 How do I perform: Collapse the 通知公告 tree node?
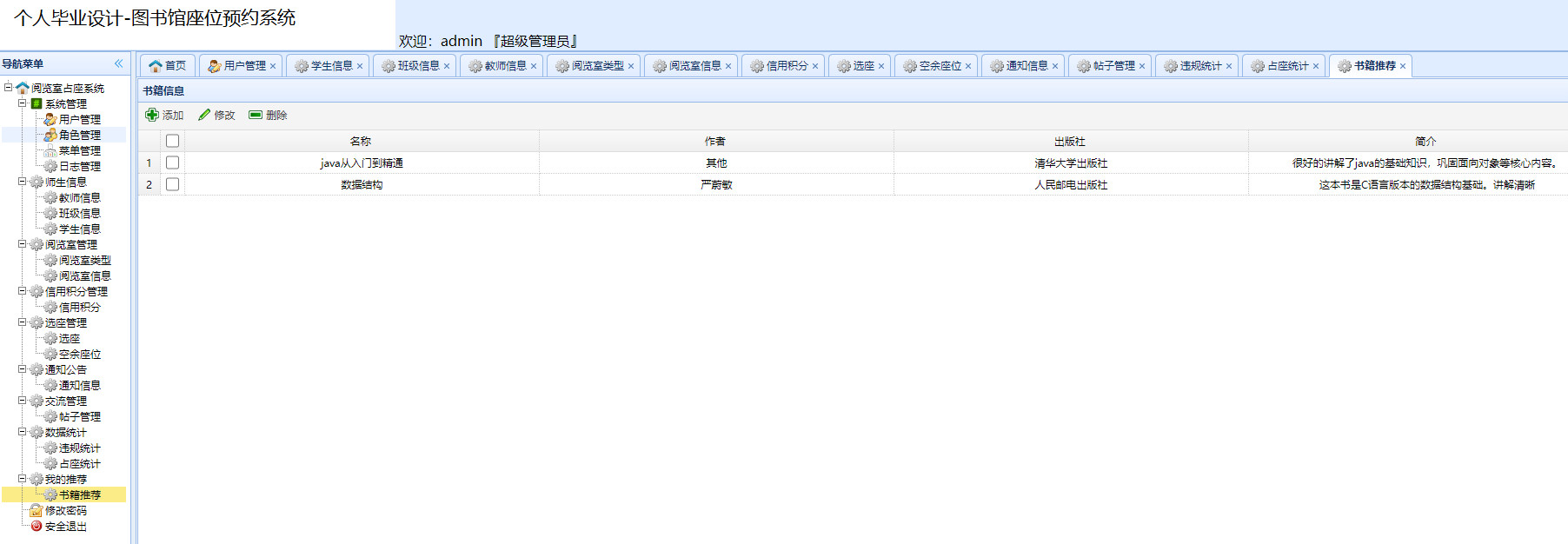point(23,369)
